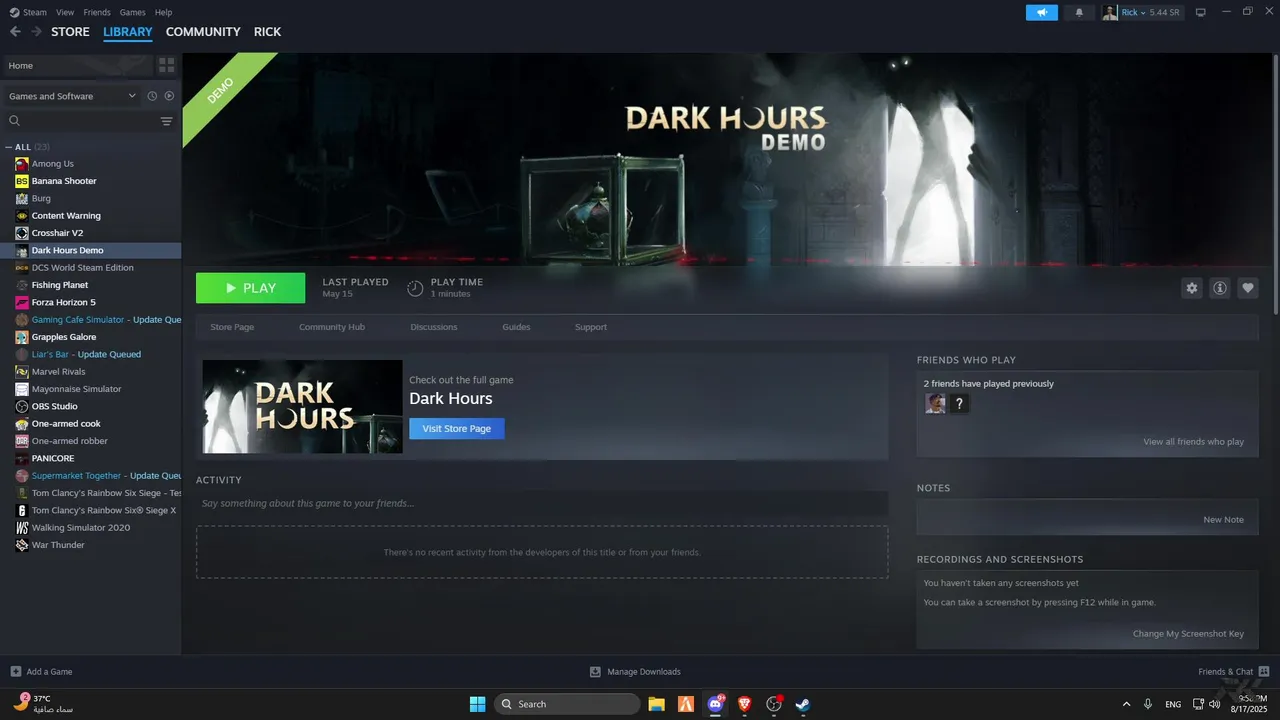Click the OBS Studio icon in library
This screenshot has width=1280, height=720.
[x=22, y=407]
